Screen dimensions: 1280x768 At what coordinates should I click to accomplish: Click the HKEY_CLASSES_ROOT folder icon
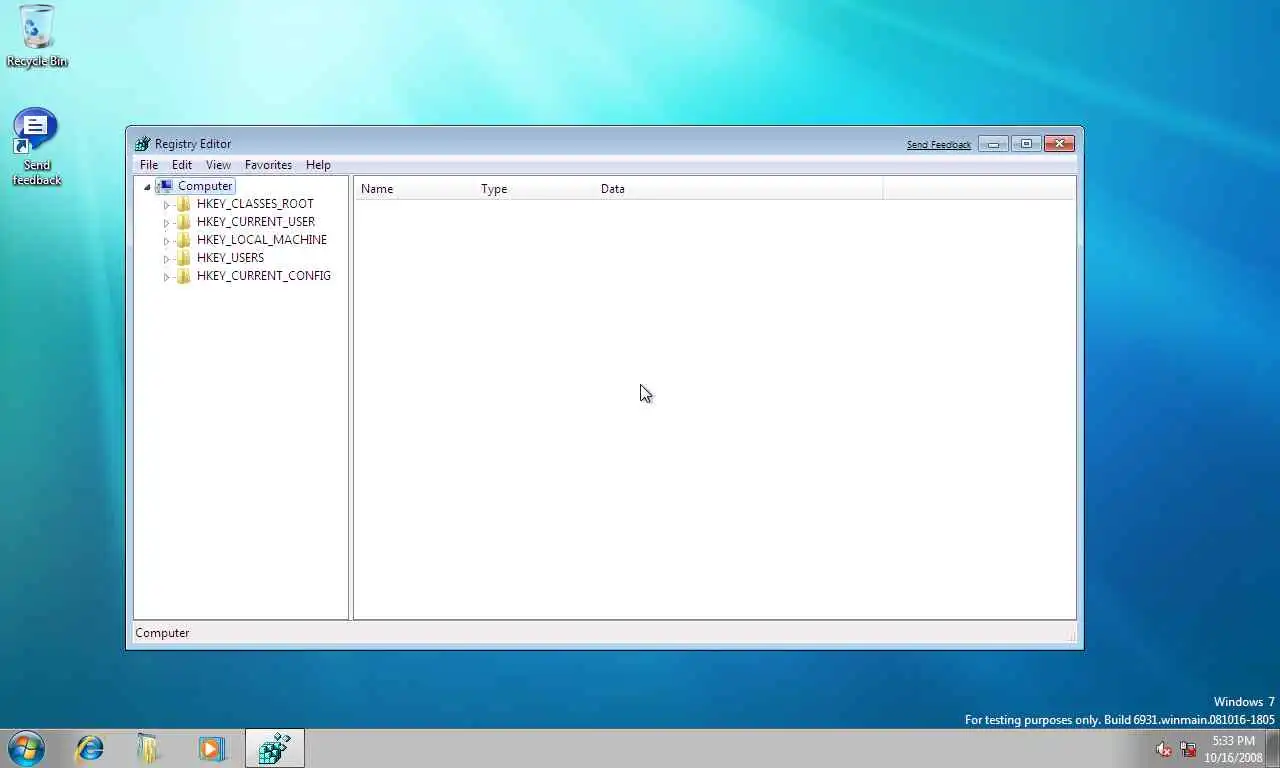coord(183,204)
